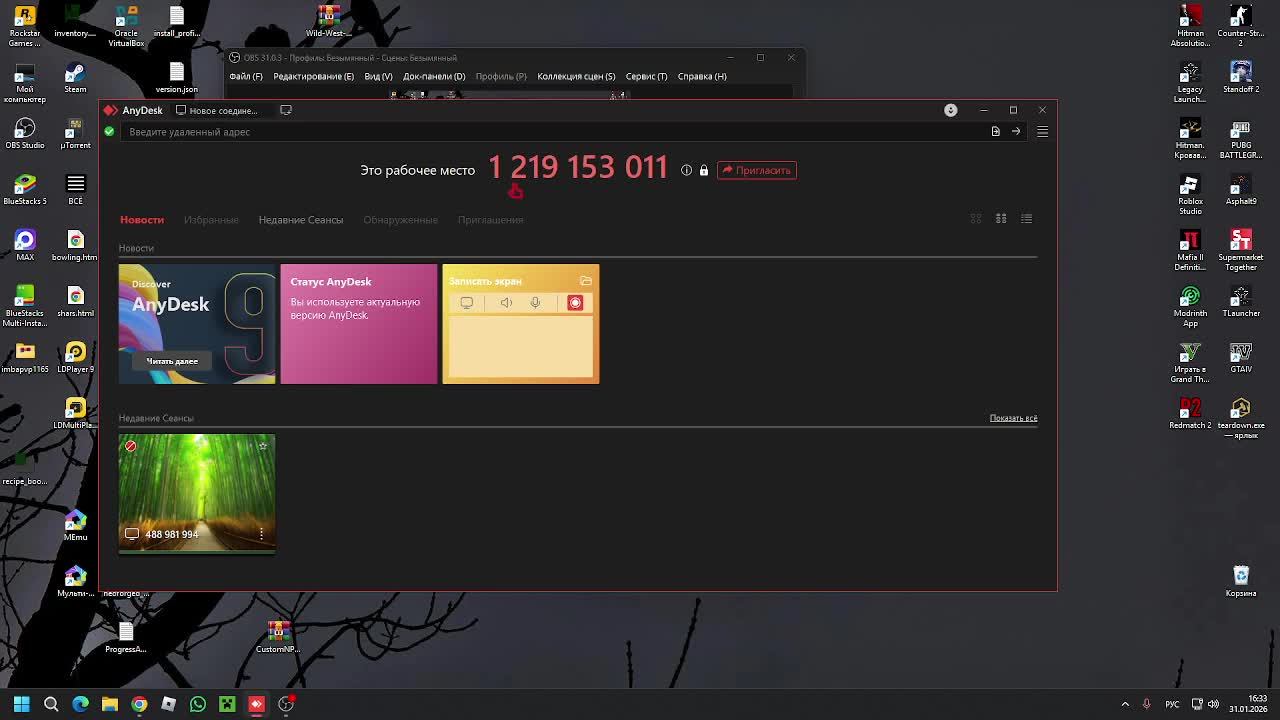The width and height of the screenshot is (1280, 720).
Task: Click the OBS Studio desktop icon
Action: coord(25,134)
